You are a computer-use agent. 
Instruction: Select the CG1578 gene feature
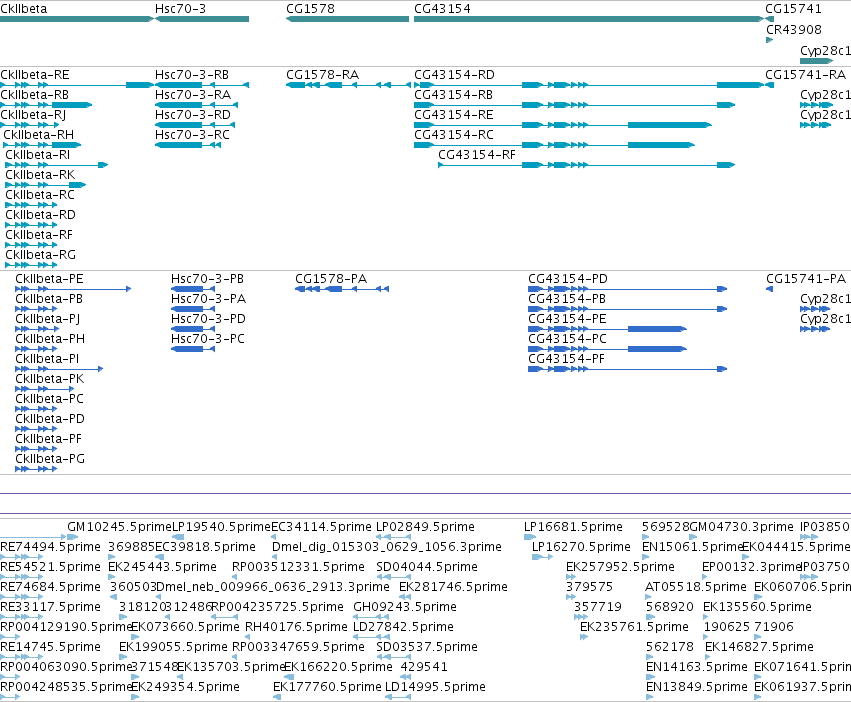(x=347, y=19)
